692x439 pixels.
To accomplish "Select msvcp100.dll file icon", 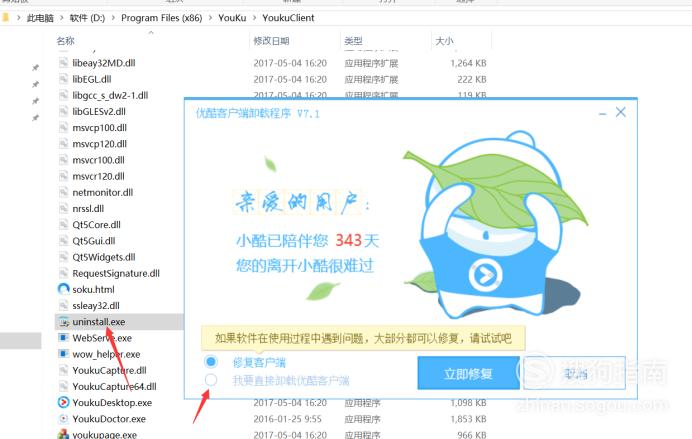I will click(x=64, y=128).
